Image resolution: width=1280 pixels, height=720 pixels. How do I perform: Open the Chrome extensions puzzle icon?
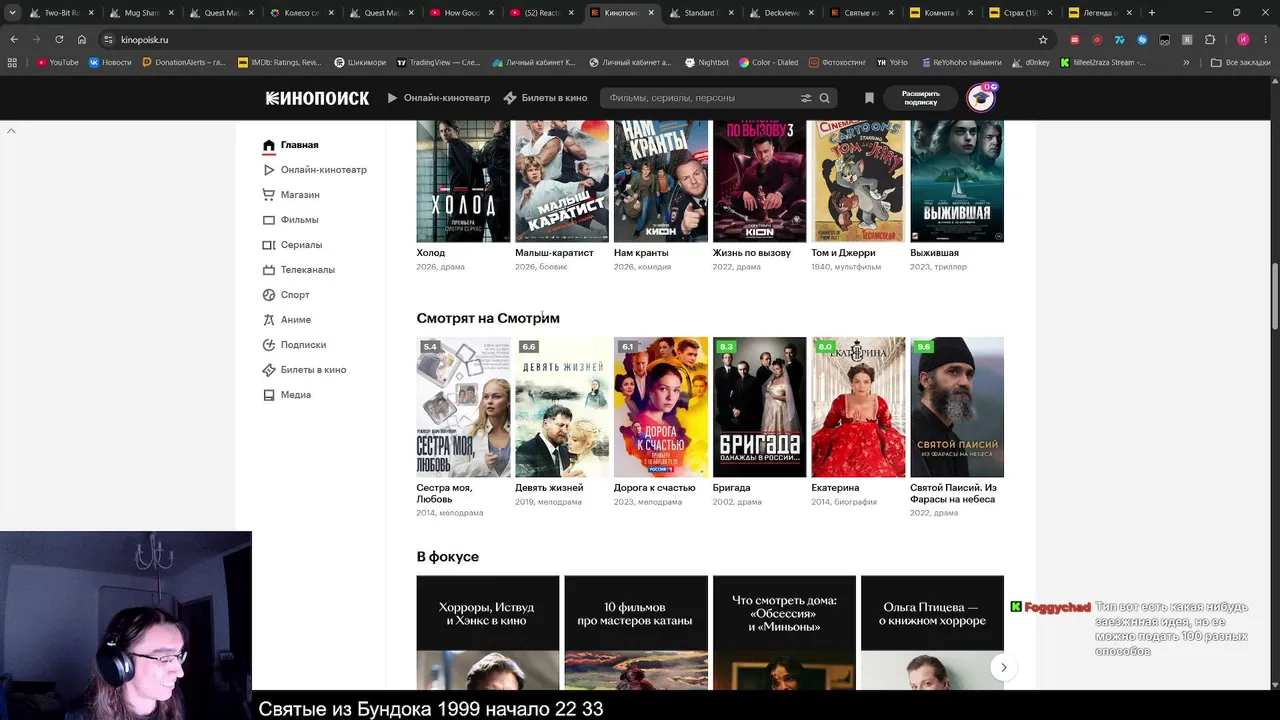point(1210,40)
